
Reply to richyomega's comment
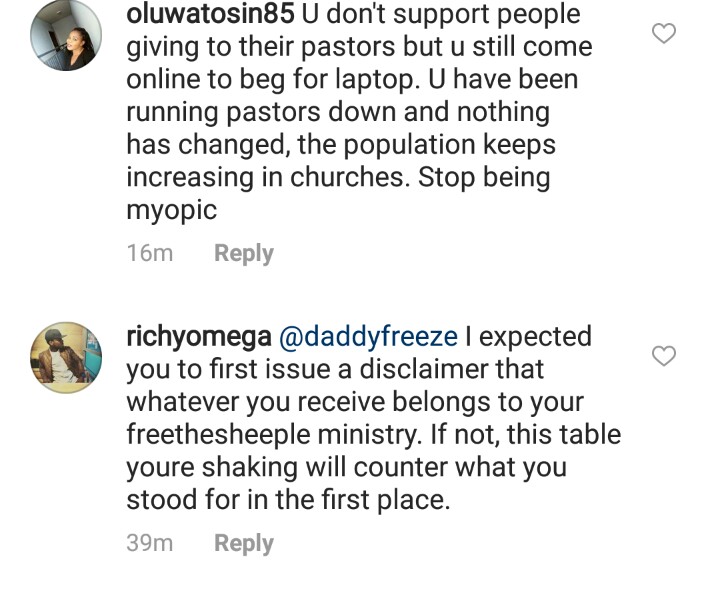243,543
